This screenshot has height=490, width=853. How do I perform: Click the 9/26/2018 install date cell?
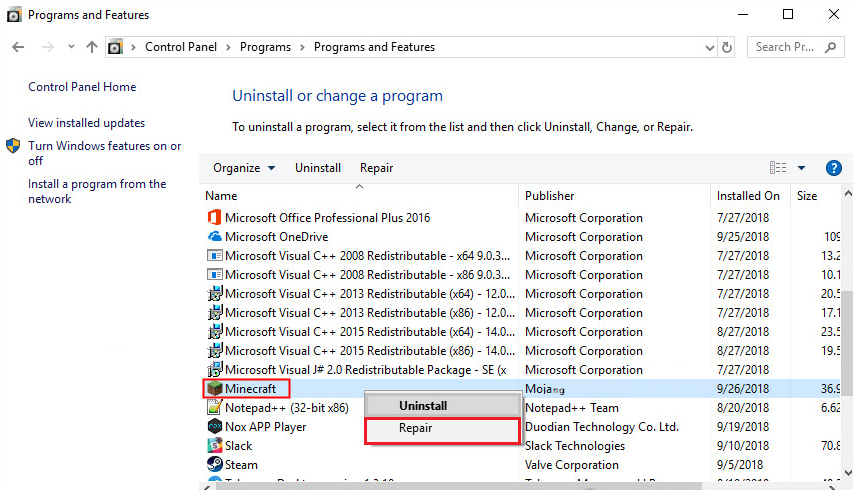point(743,389)
